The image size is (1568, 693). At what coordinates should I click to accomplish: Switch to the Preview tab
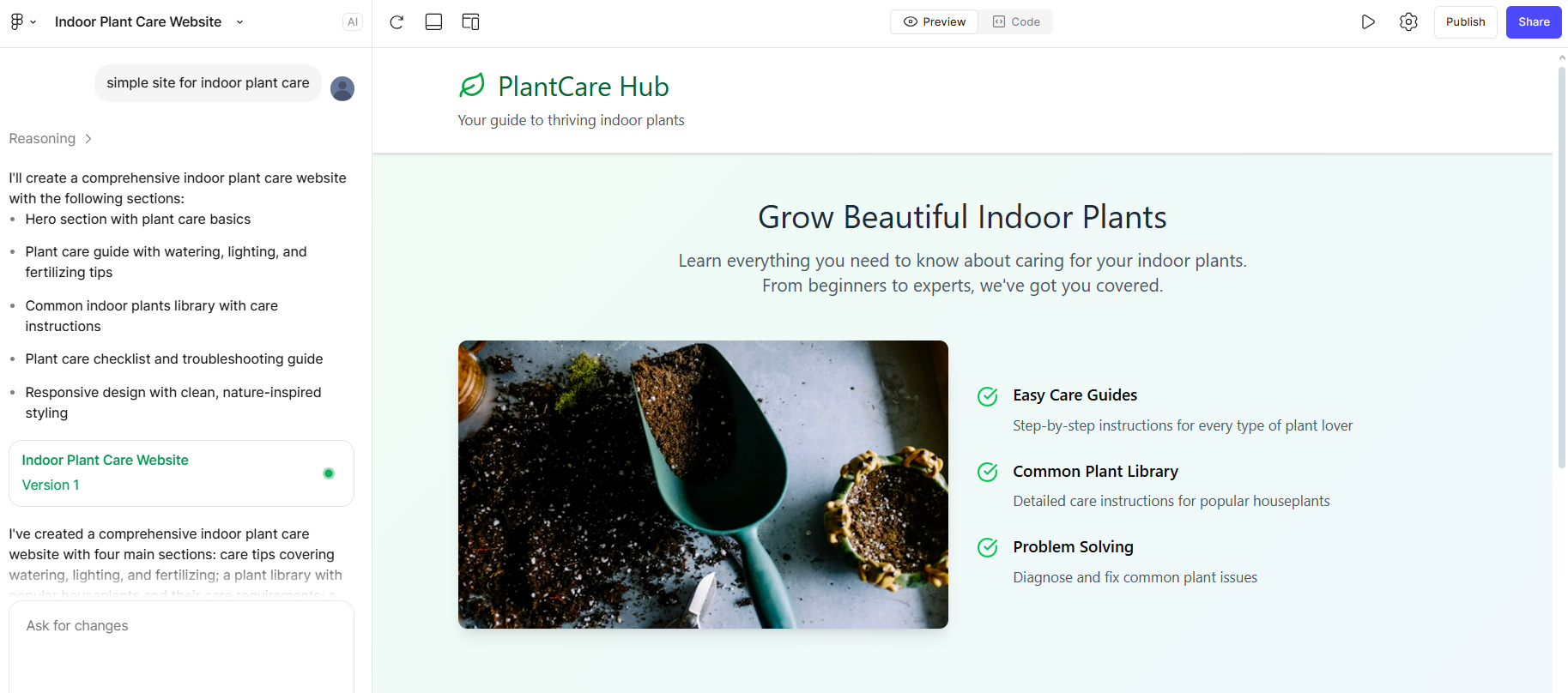pyautogui.click(x=935, y=22)
